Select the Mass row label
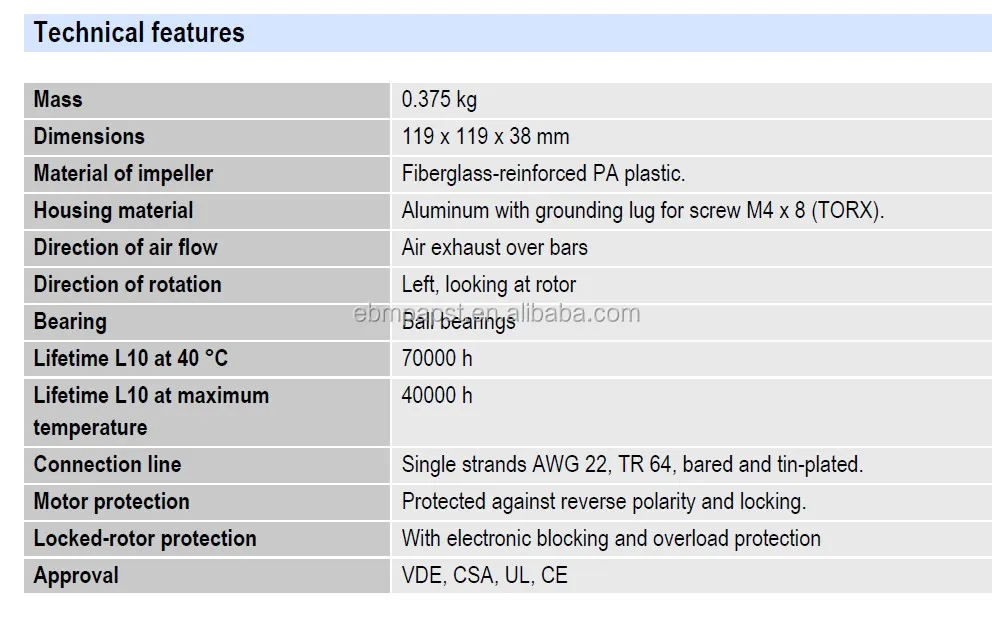The image size is (992, 627). pyautogui.click(x=58, y=100)
